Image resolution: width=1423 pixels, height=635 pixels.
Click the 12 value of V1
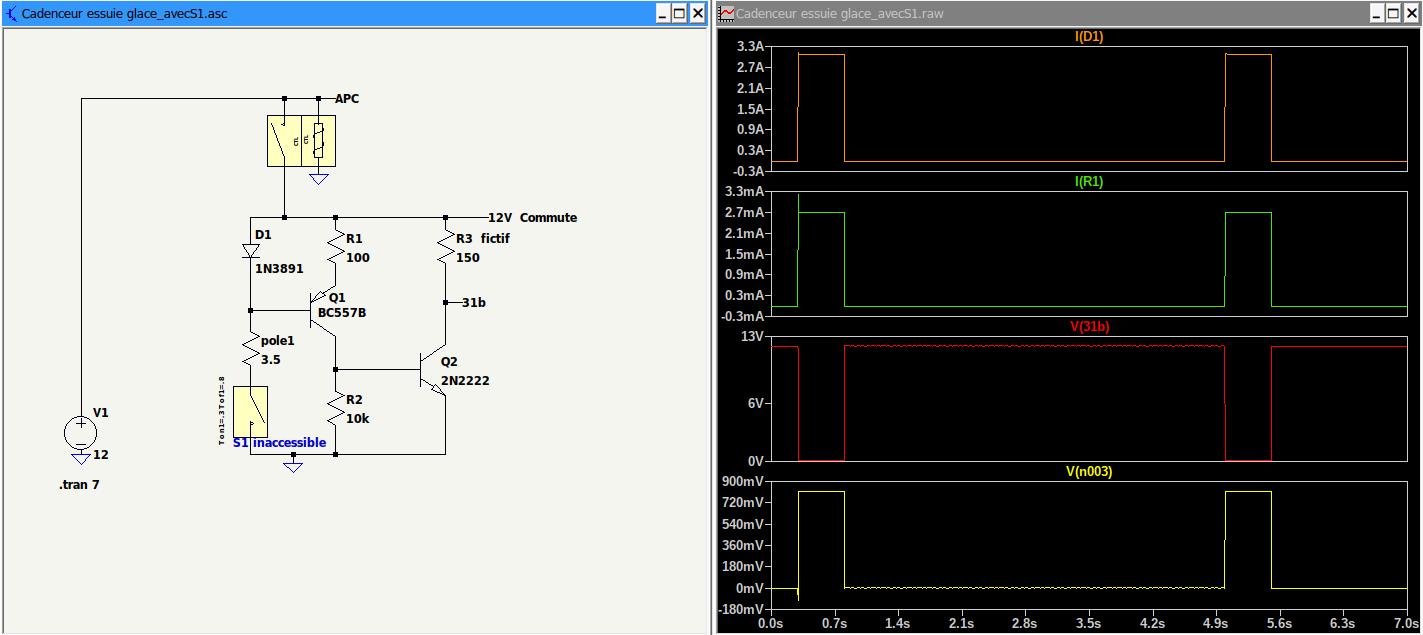click(100, 455)
